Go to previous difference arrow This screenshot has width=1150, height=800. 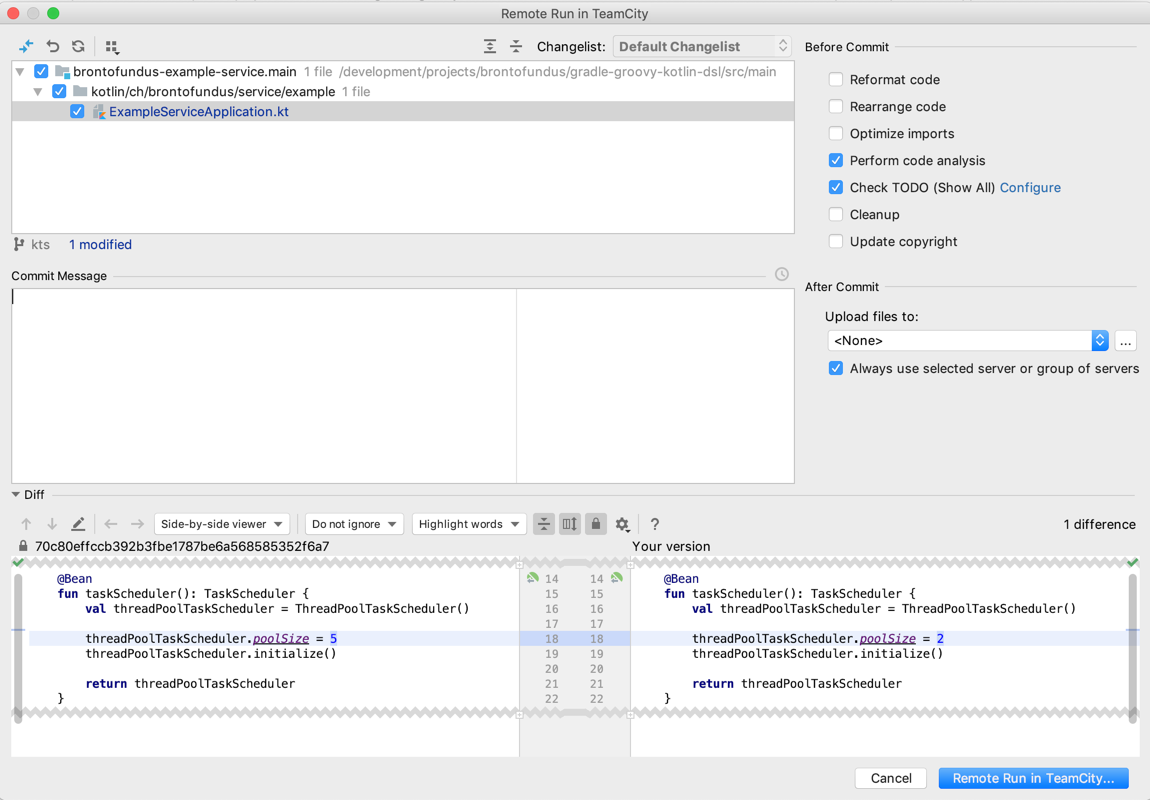point(26,524)
